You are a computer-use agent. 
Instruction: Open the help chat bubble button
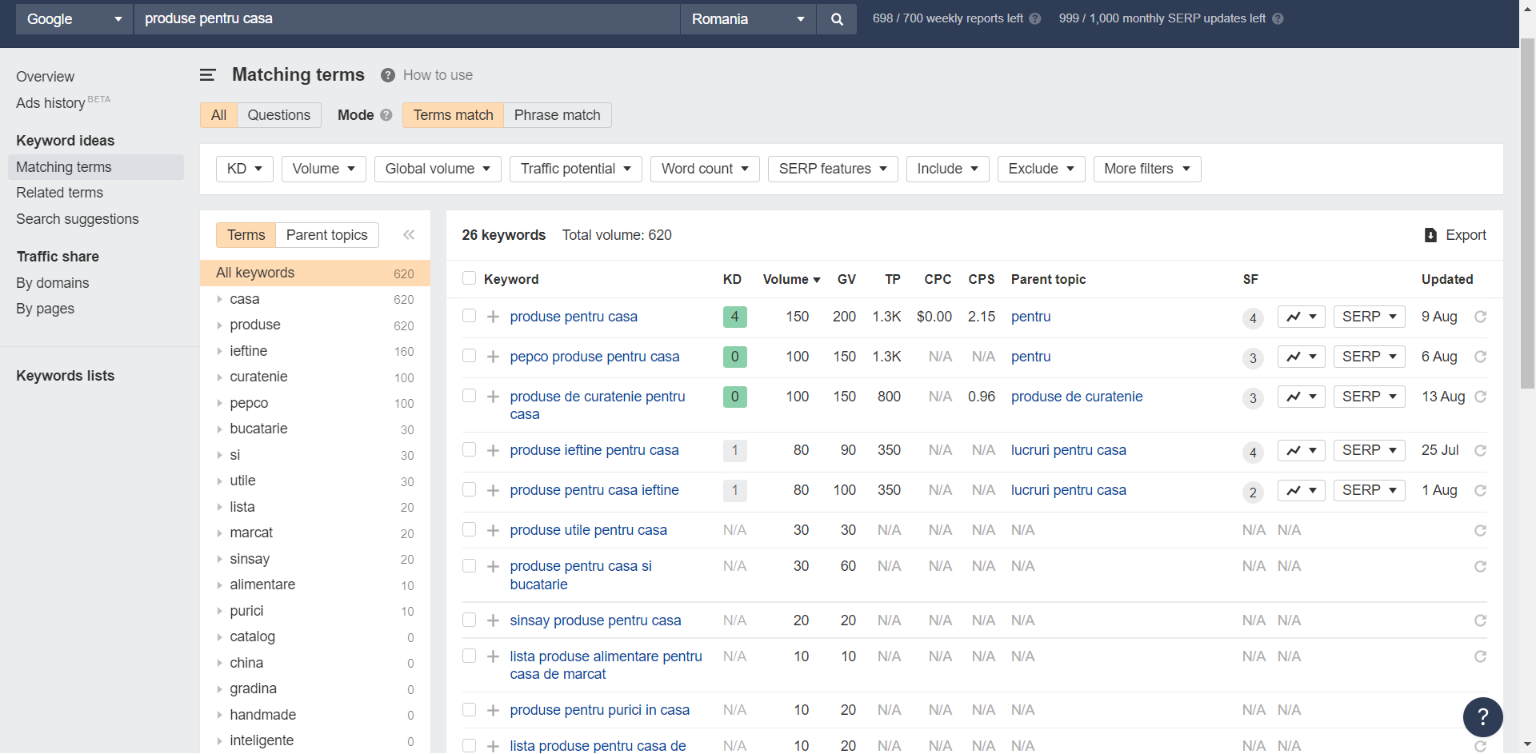click(x=1483, y=716)
